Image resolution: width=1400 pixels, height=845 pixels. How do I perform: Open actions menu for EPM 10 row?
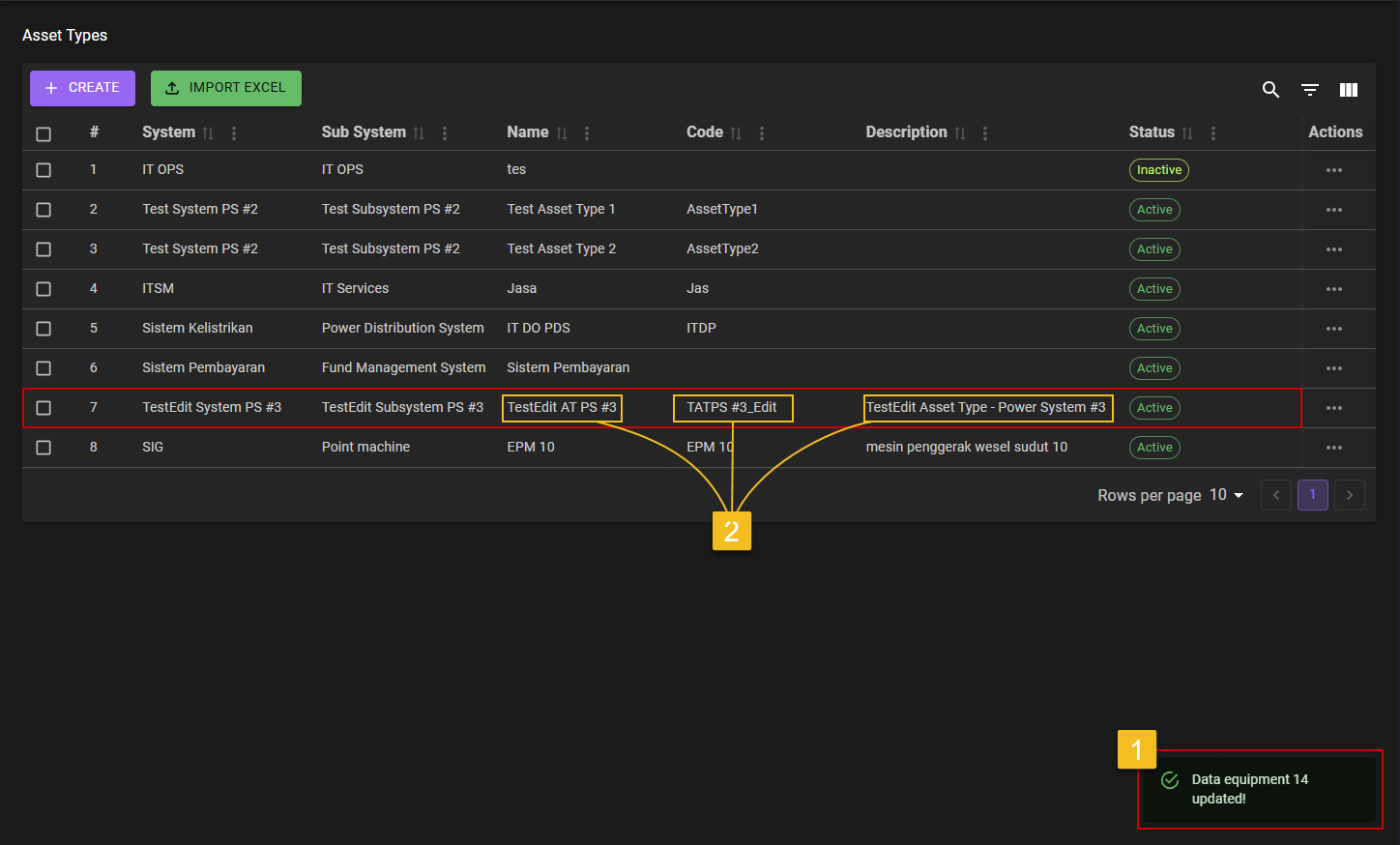1334,448
